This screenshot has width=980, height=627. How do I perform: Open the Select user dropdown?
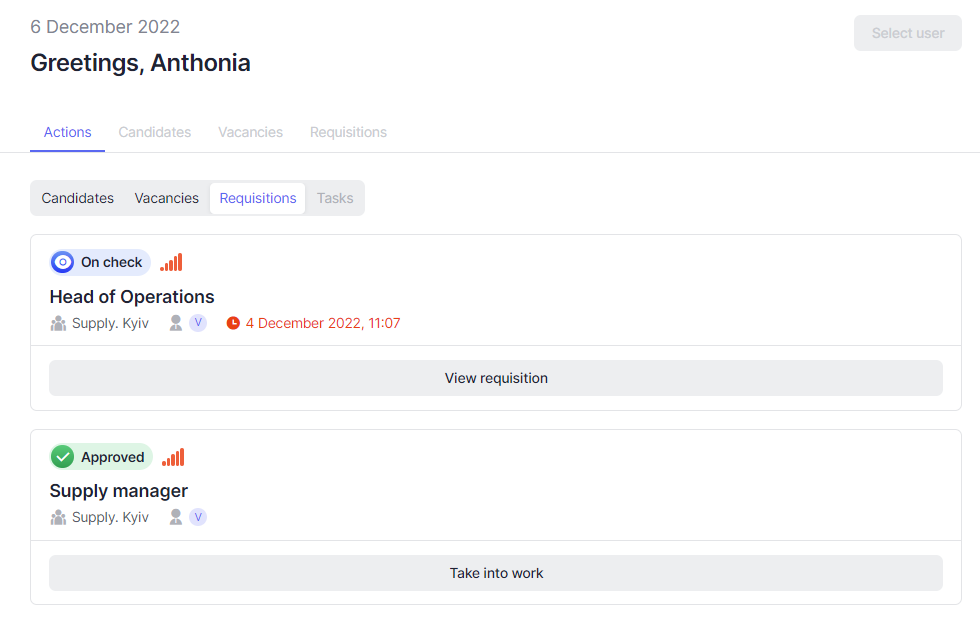[x=907, y=33]
